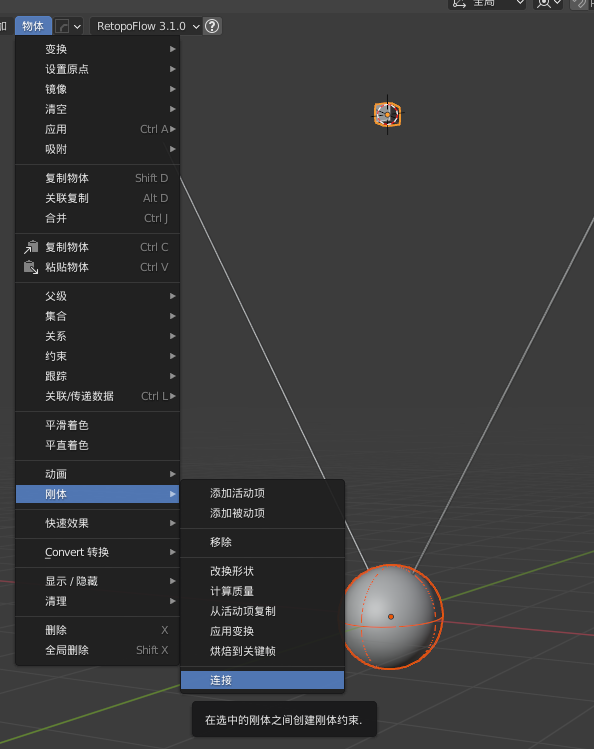Viewport: 594px width, 749px height.
Task: Choose 全局删除 Shift X
Action: pos(97,651)
